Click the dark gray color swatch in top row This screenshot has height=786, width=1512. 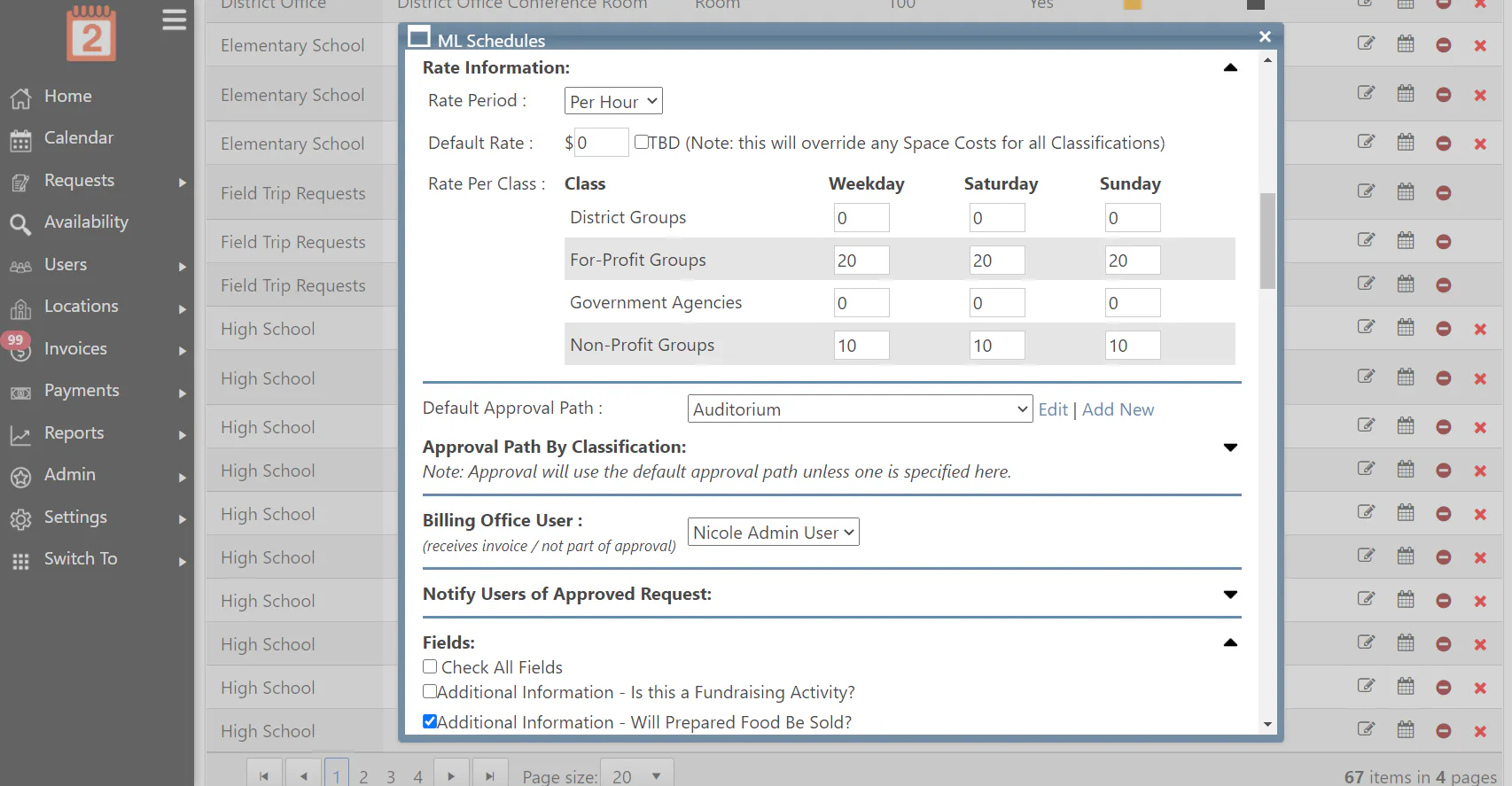[x=1255, y=4]
